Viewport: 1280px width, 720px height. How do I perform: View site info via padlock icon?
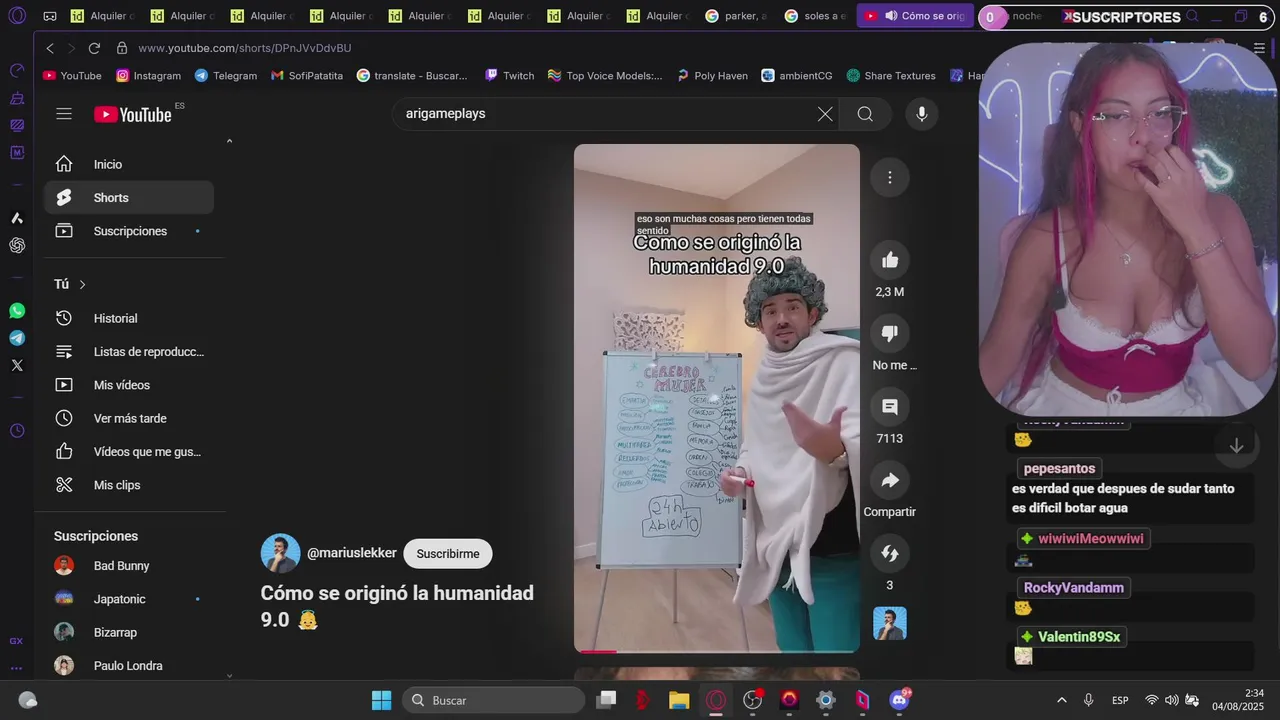coord(122,48)
